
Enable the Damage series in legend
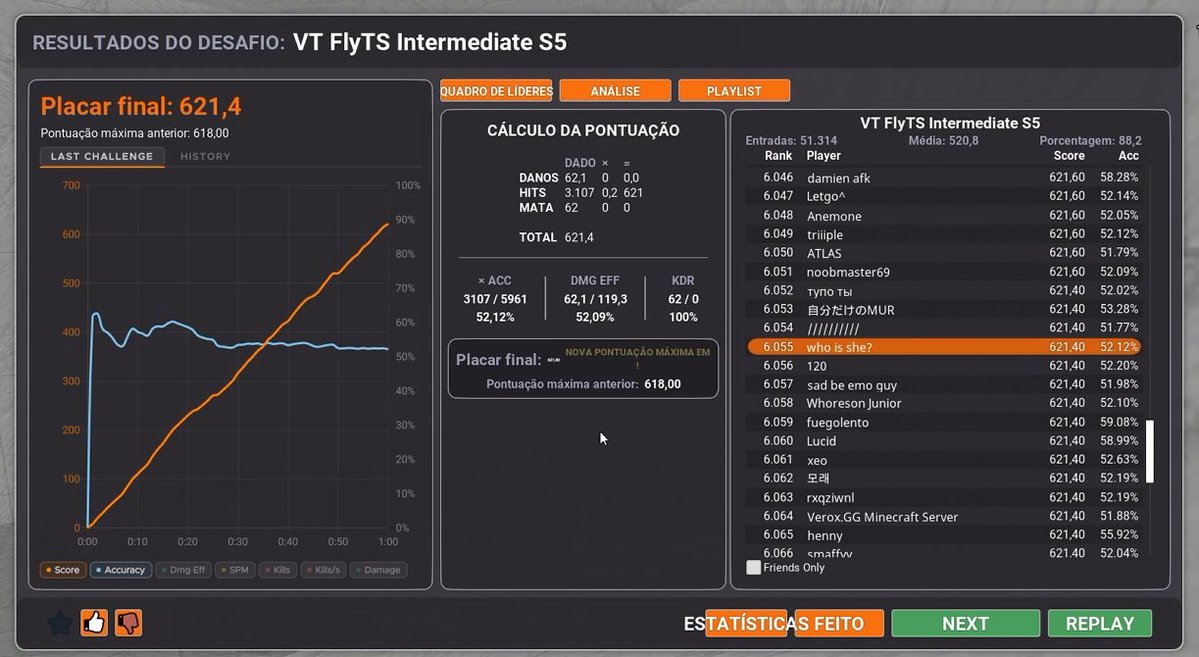(x=378, y=570)
